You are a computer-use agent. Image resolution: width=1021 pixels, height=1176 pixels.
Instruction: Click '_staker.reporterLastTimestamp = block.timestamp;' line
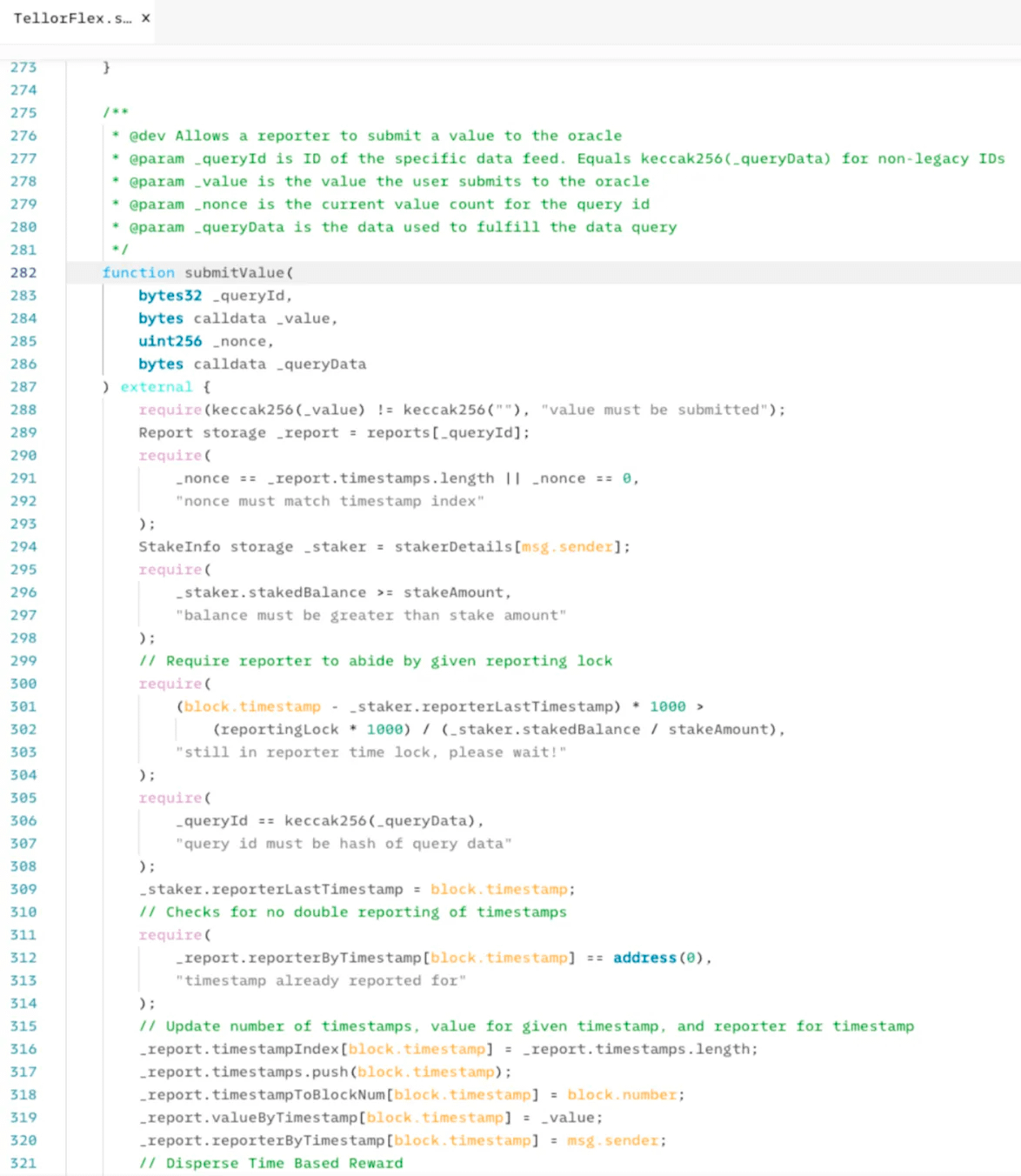pos(357,889)
